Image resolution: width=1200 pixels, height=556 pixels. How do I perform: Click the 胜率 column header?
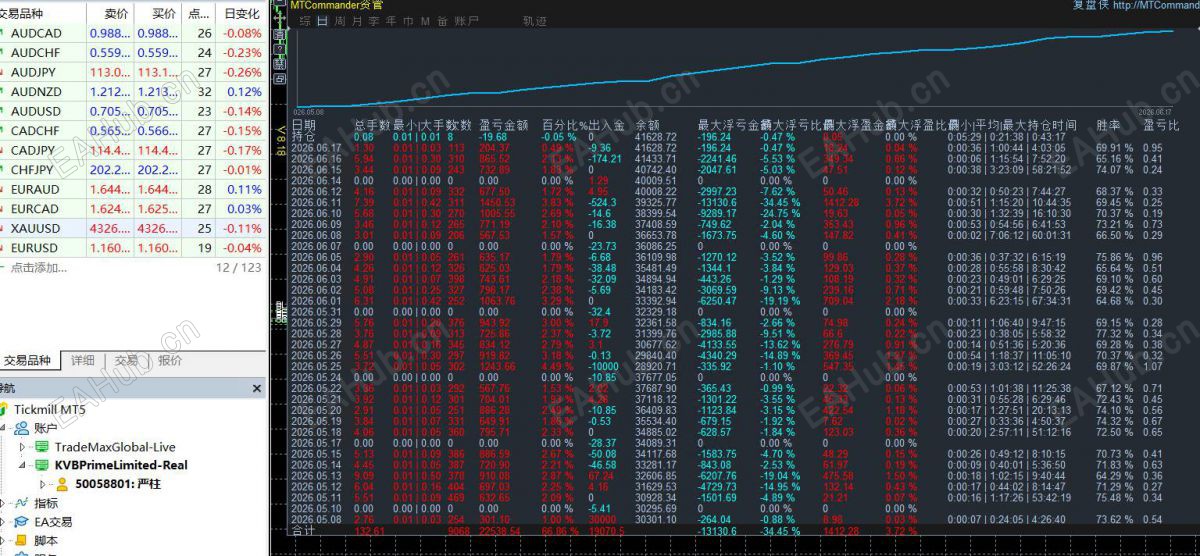pos(1109,125)
